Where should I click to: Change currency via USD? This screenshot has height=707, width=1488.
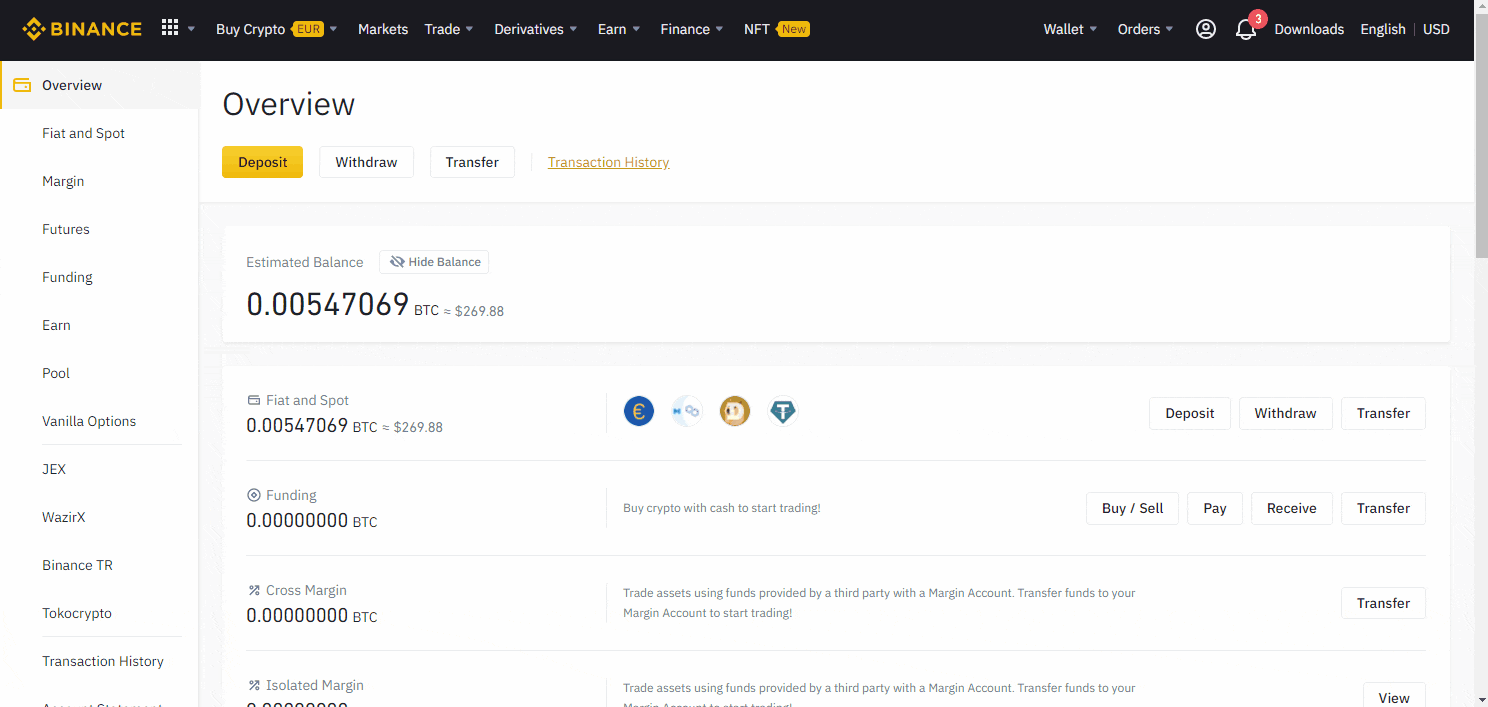pyautogui.click(x=1436, y=29)
